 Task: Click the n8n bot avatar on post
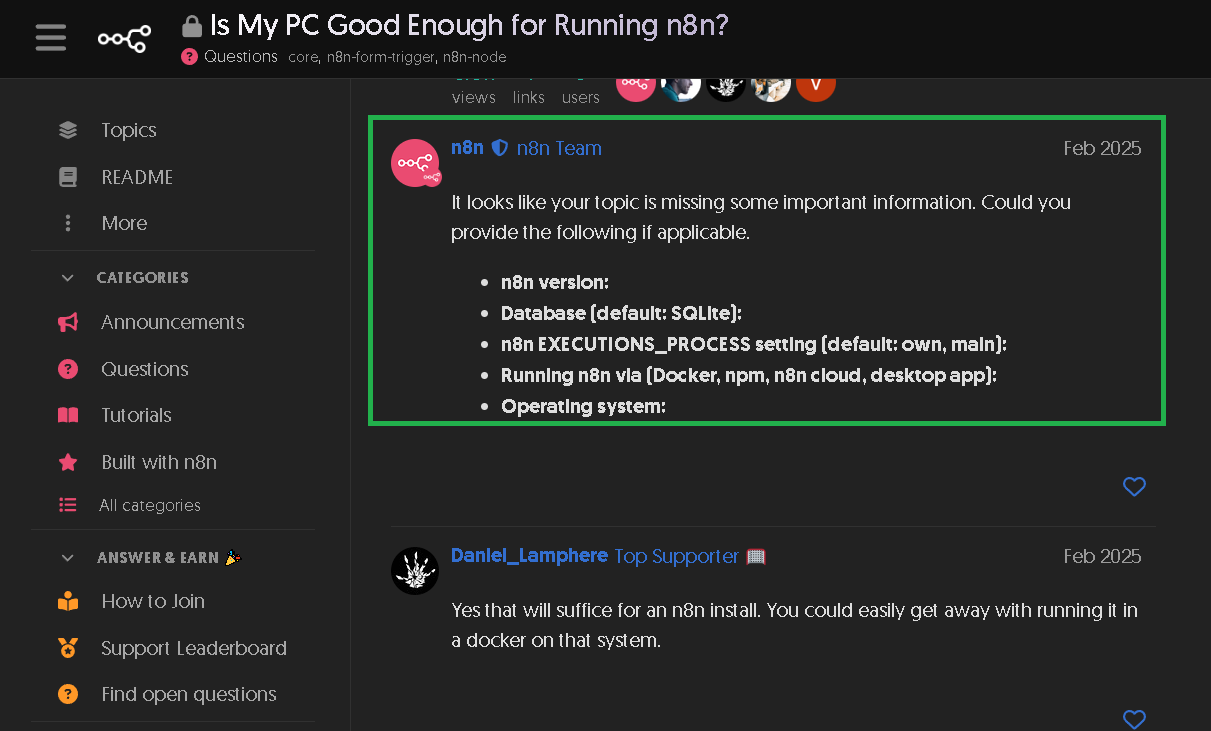click(x=415, y=163)
